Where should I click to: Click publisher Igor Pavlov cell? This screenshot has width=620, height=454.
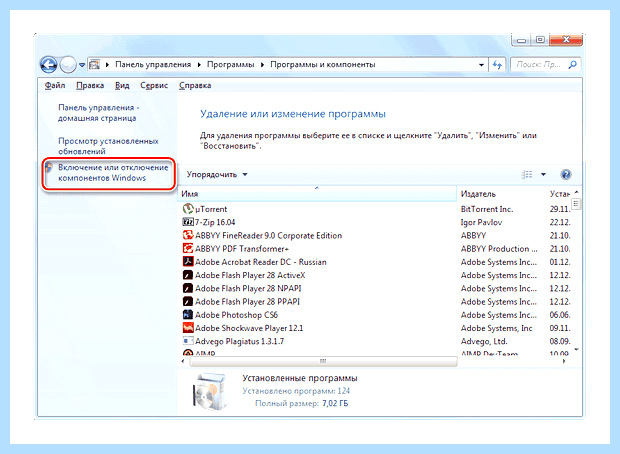481,222
